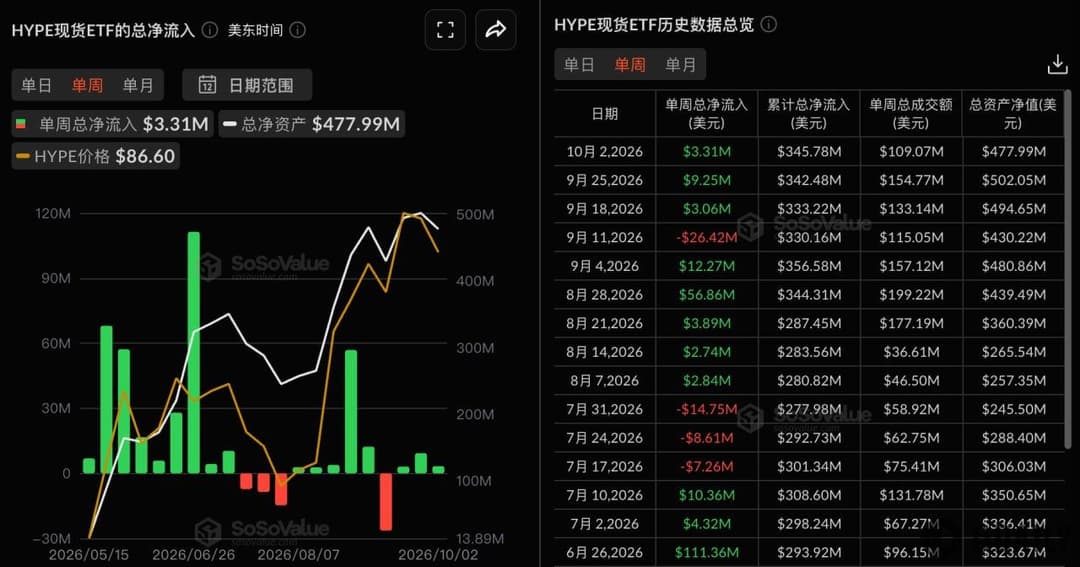
Task: Click the 10月 2,2026 date cell
Action: 605,152
